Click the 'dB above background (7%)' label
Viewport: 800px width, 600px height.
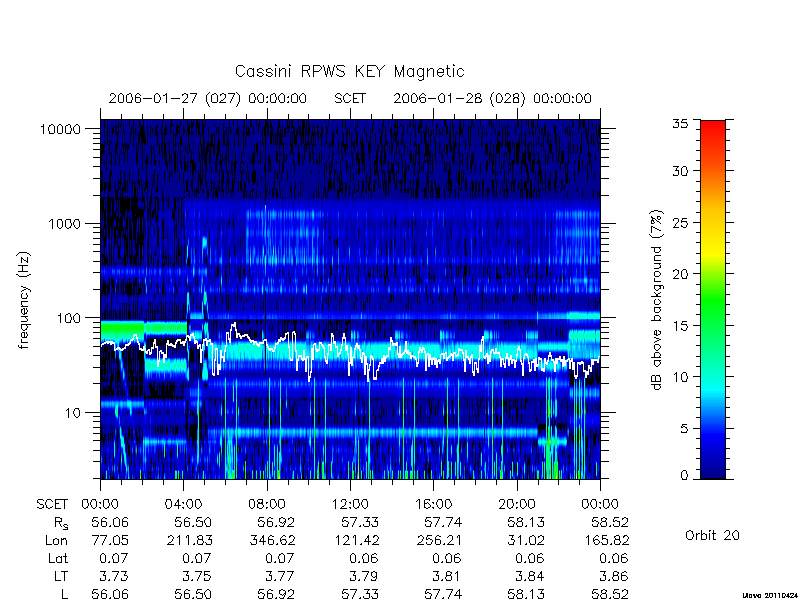click(657, 300)
